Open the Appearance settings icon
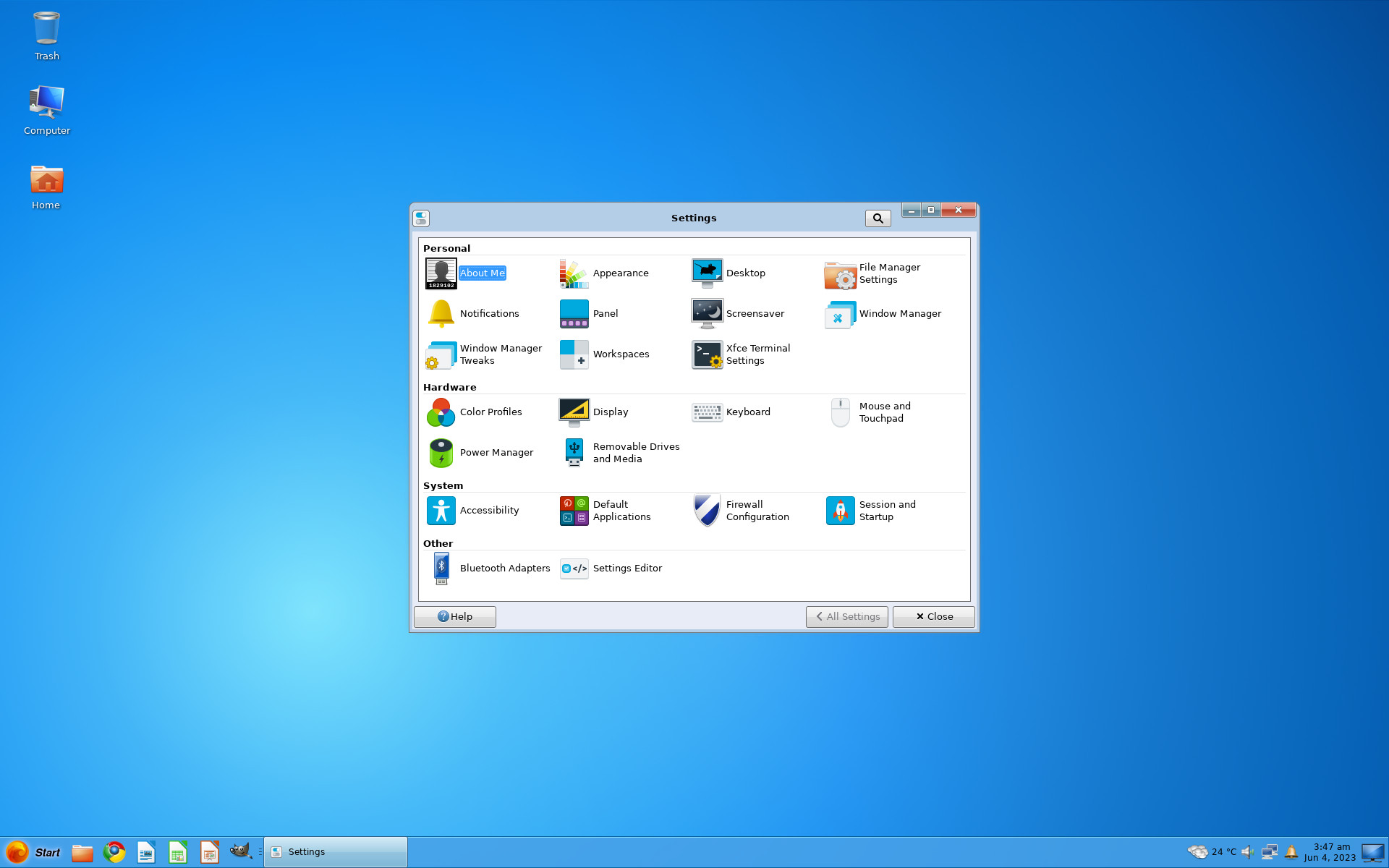Image resolution: width=1389 pixels, height=868 pixels. coord(574,273)
